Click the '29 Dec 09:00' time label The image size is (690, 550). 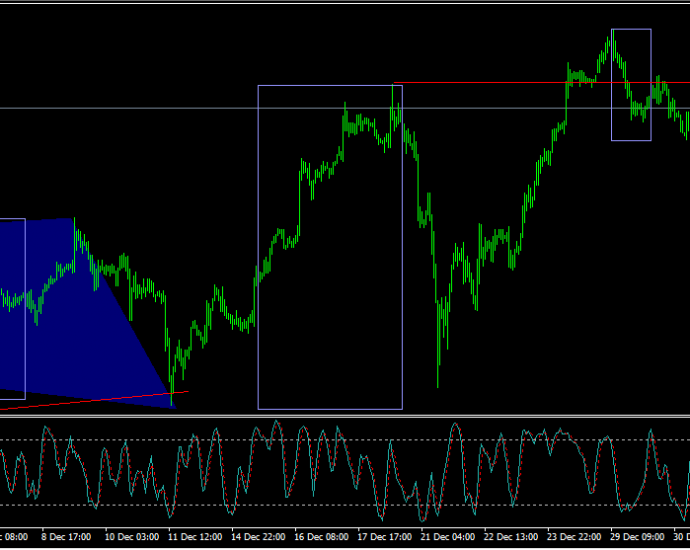[638, 537]
